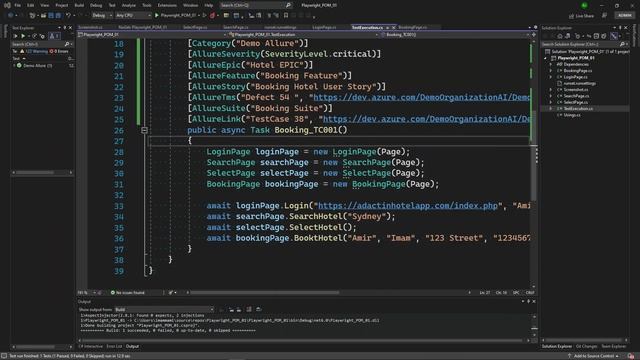
Task: Click the bookmark toolbar icon
Action: click(x=286, y=16)
